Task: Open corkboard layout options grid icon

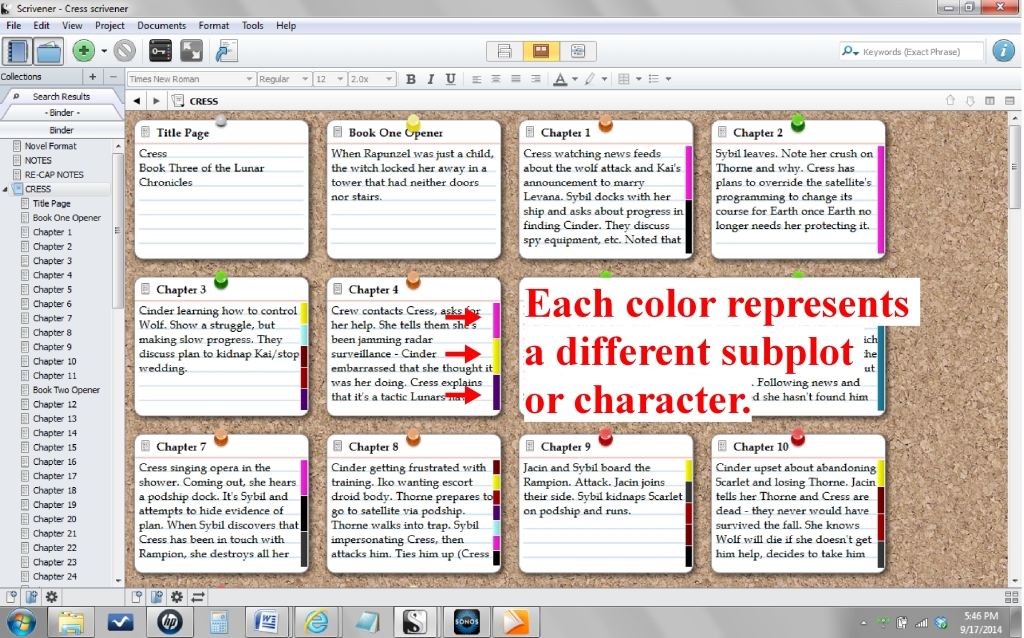Action: (x=1011, y=597)
